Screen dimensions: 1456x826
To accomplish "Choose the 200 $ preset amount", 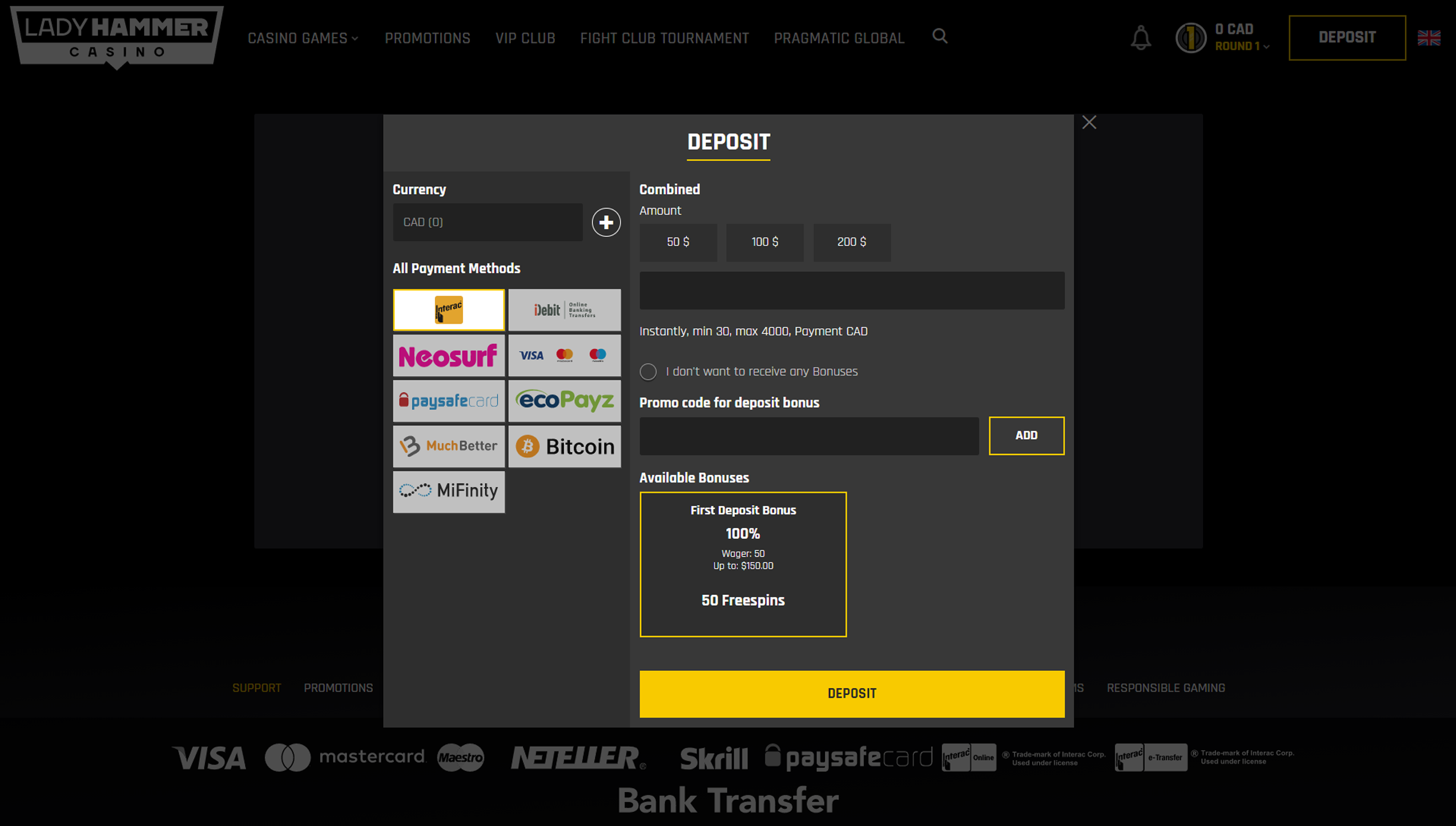I will pos(851,242).
